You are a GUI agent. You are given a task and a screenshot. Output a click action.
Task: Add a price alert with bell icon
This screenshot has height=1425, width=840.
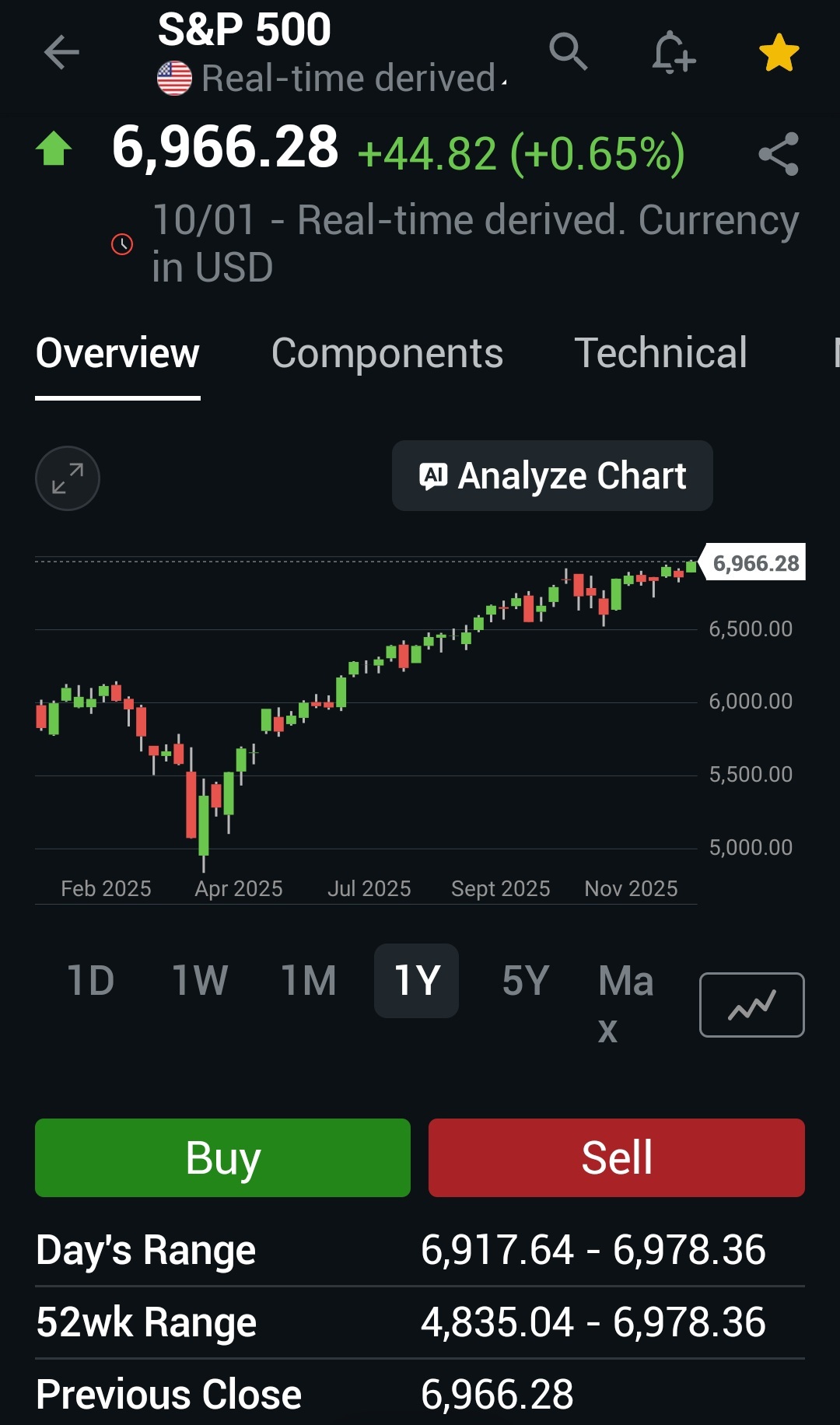tap(673, 53)
